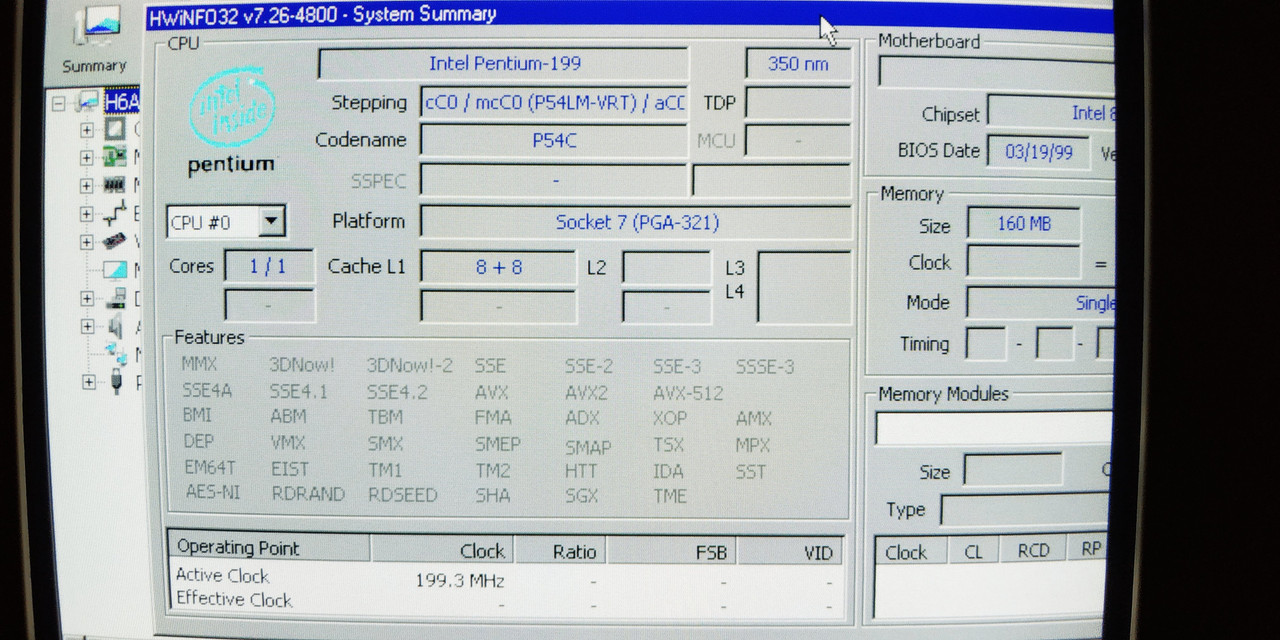Click the empty Memory Modules selector box
1280x640 pixels.
(994, 427)
